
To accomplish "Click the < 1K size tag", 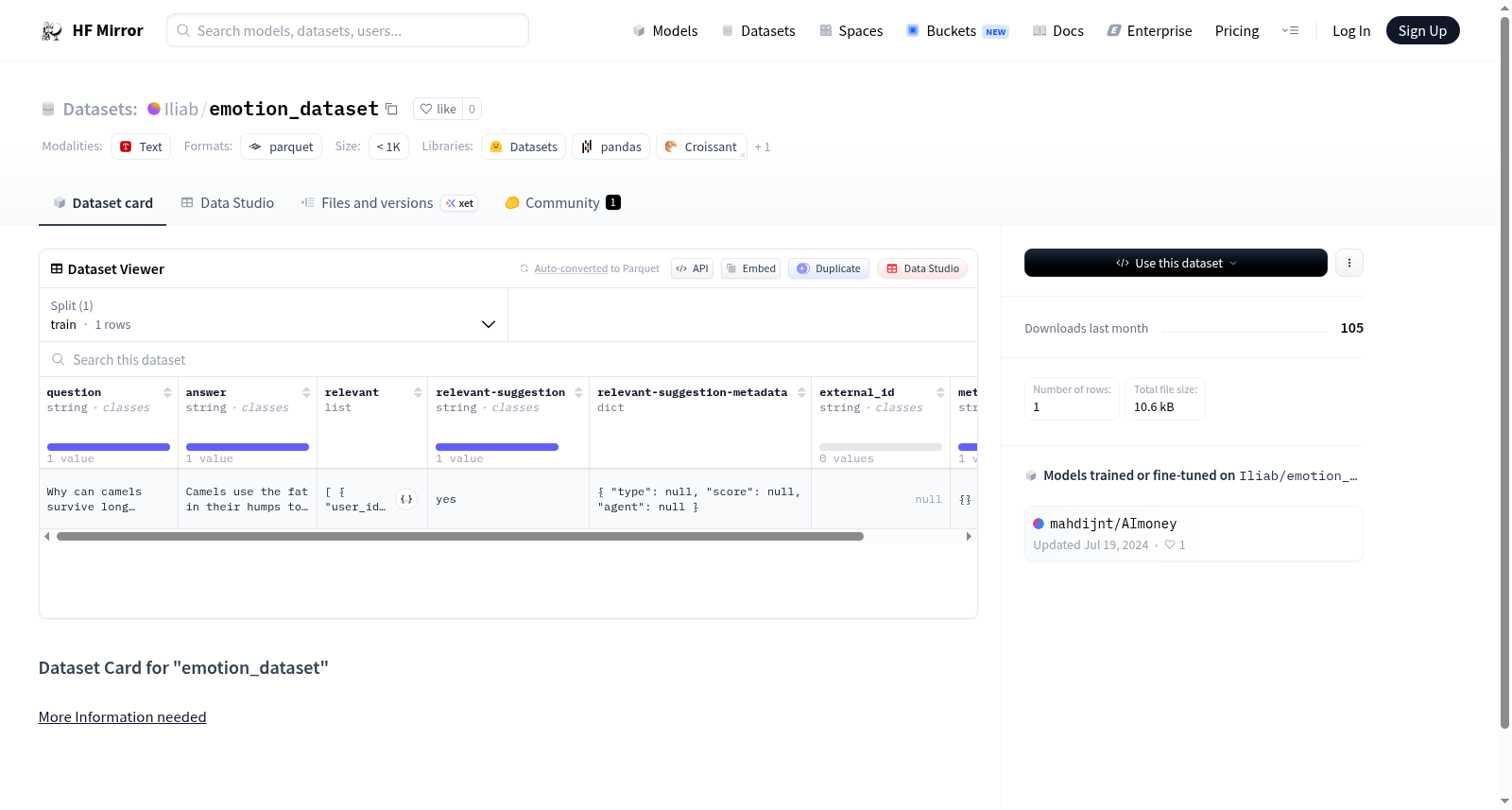I will pos(388,146).
